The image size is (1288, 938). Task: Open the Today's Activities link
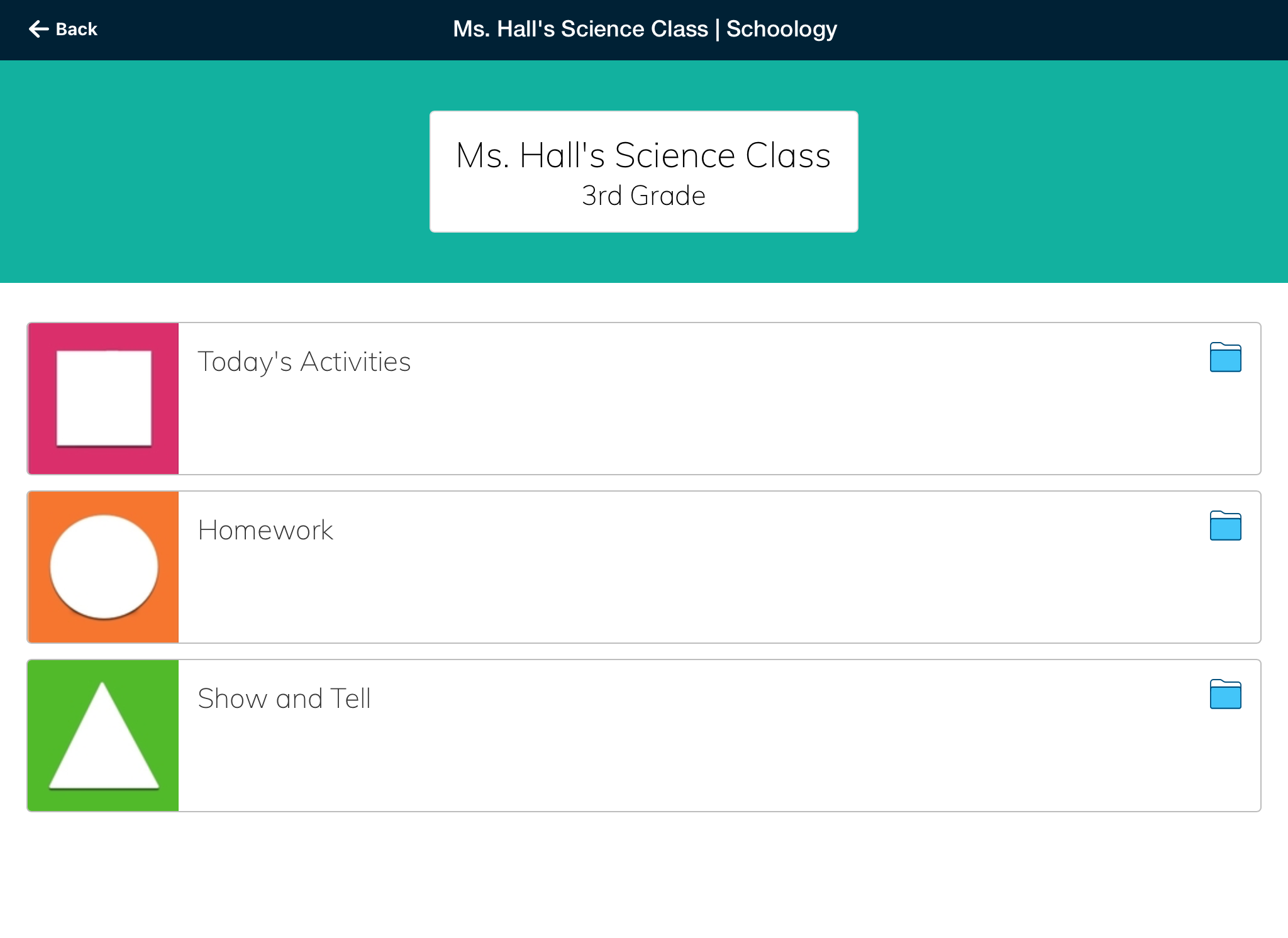[304, 362]
